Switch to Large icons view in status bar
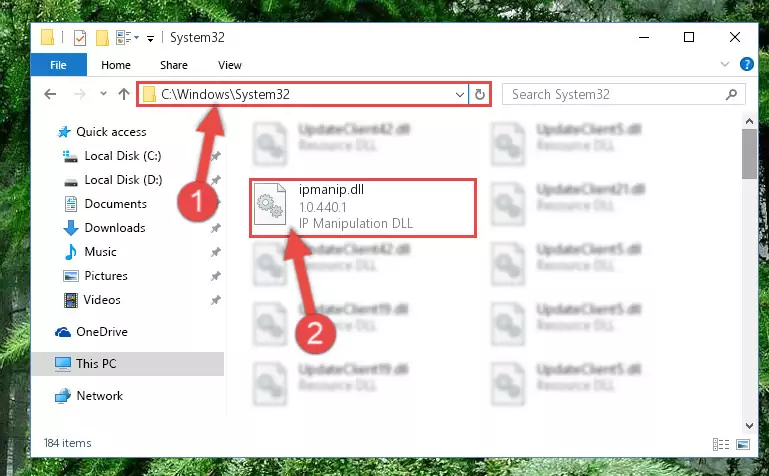The width and height of the screenshot is (769, 476). [743, 444]
